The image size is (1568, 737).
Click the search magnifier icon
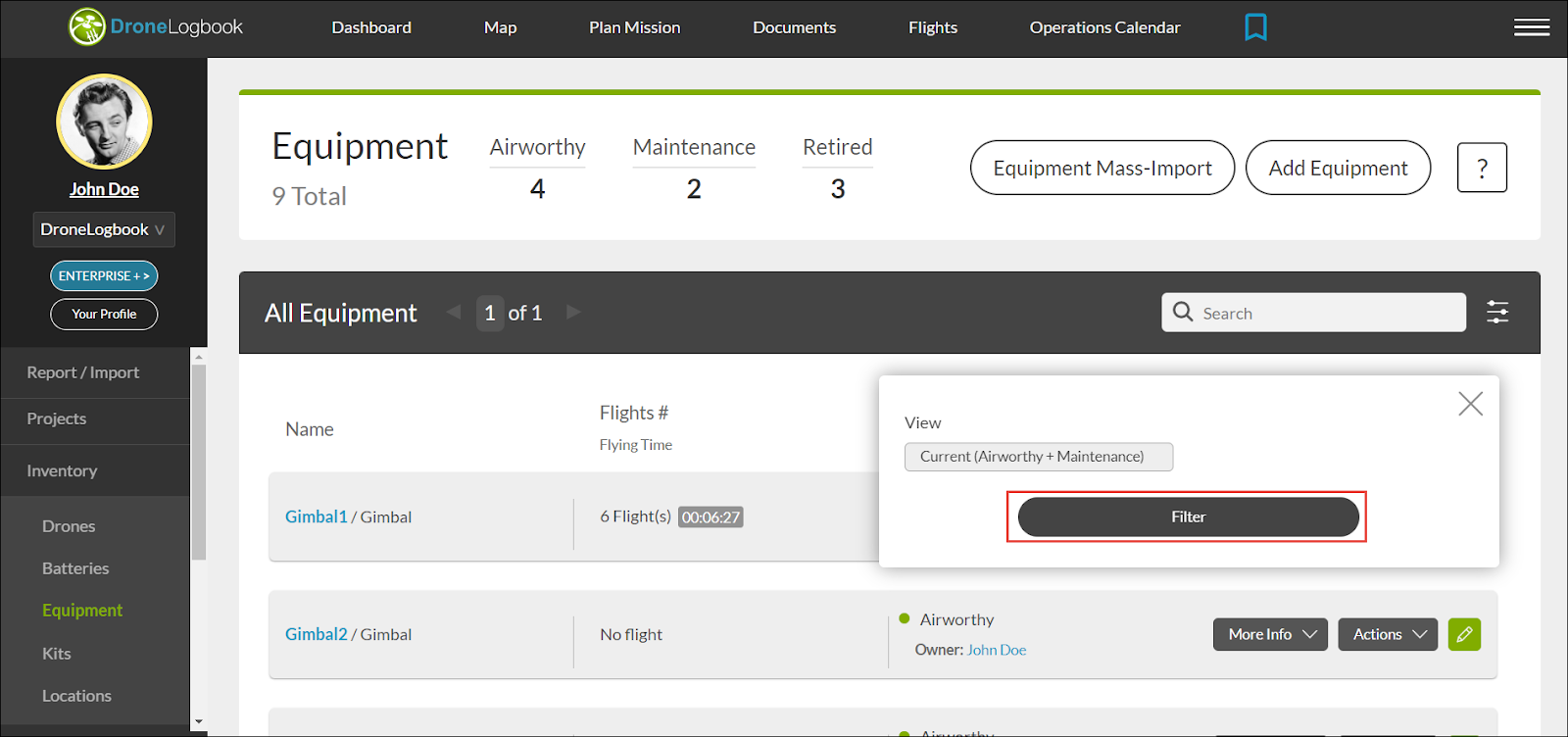point(1183,312)
